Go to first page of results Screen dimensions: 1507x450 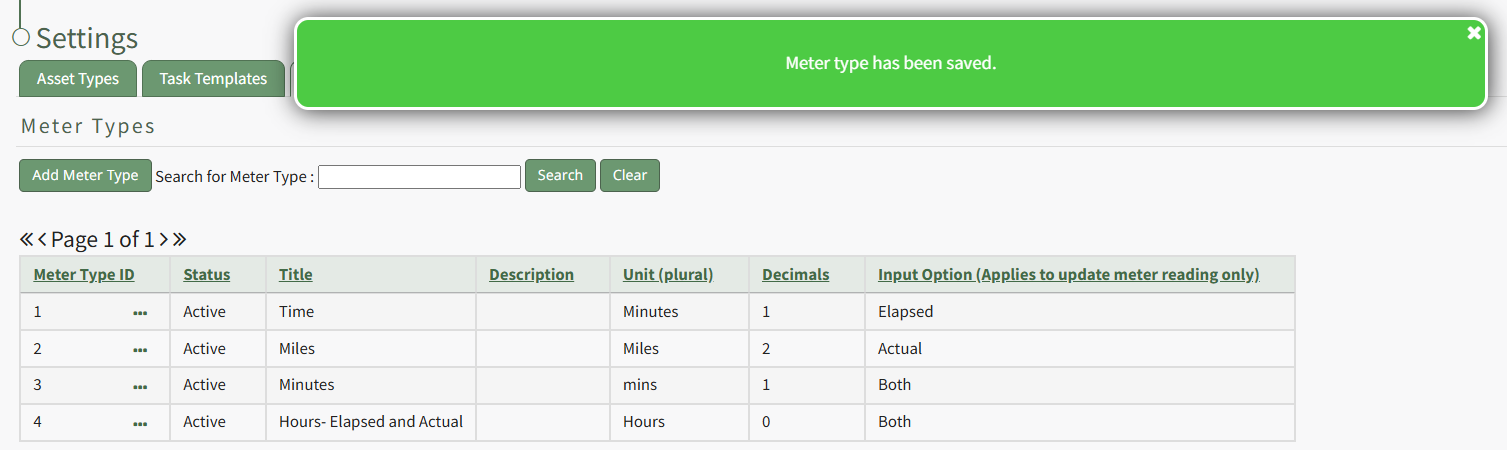(27, 240)
